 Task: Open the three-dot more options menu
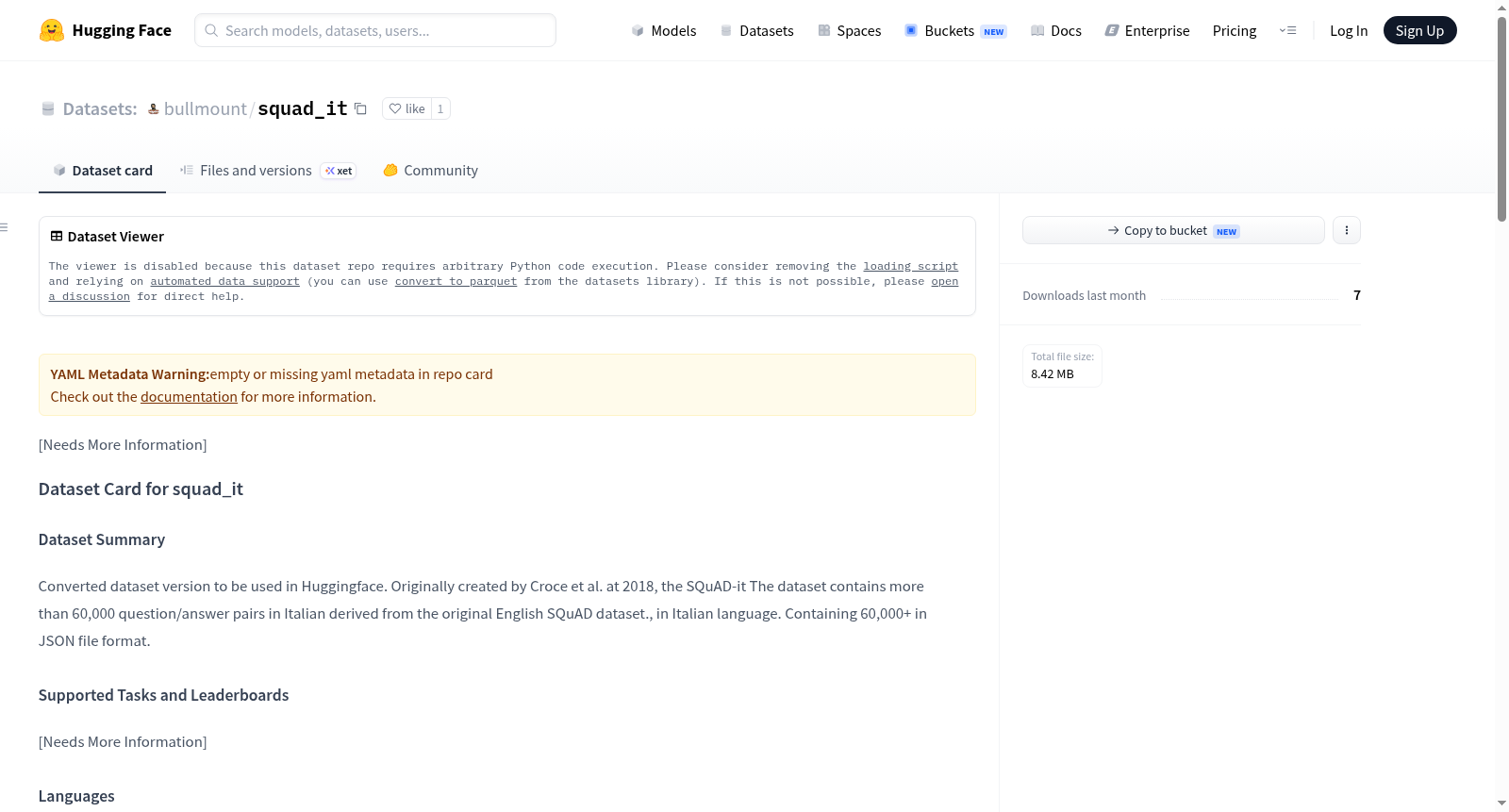point(1347,230)
